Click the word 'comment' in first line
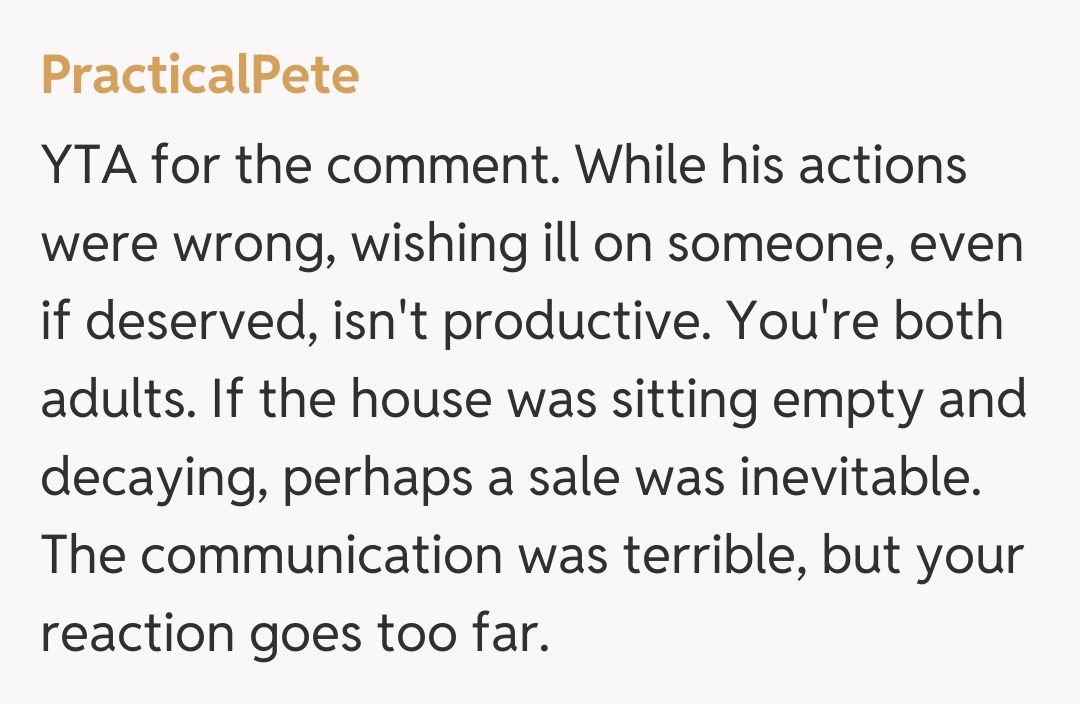1080x704 pixels. point(449,166)
